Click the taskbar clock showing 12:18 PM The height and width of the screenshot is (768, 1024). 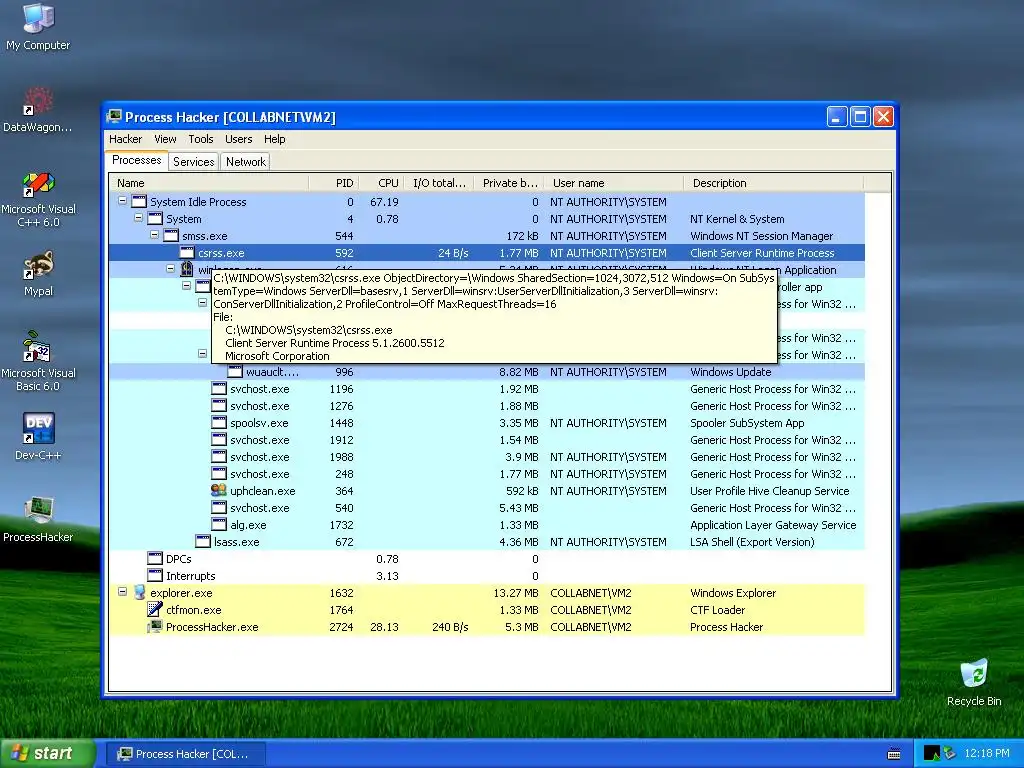pyautogui.click(x=986, y=753)
